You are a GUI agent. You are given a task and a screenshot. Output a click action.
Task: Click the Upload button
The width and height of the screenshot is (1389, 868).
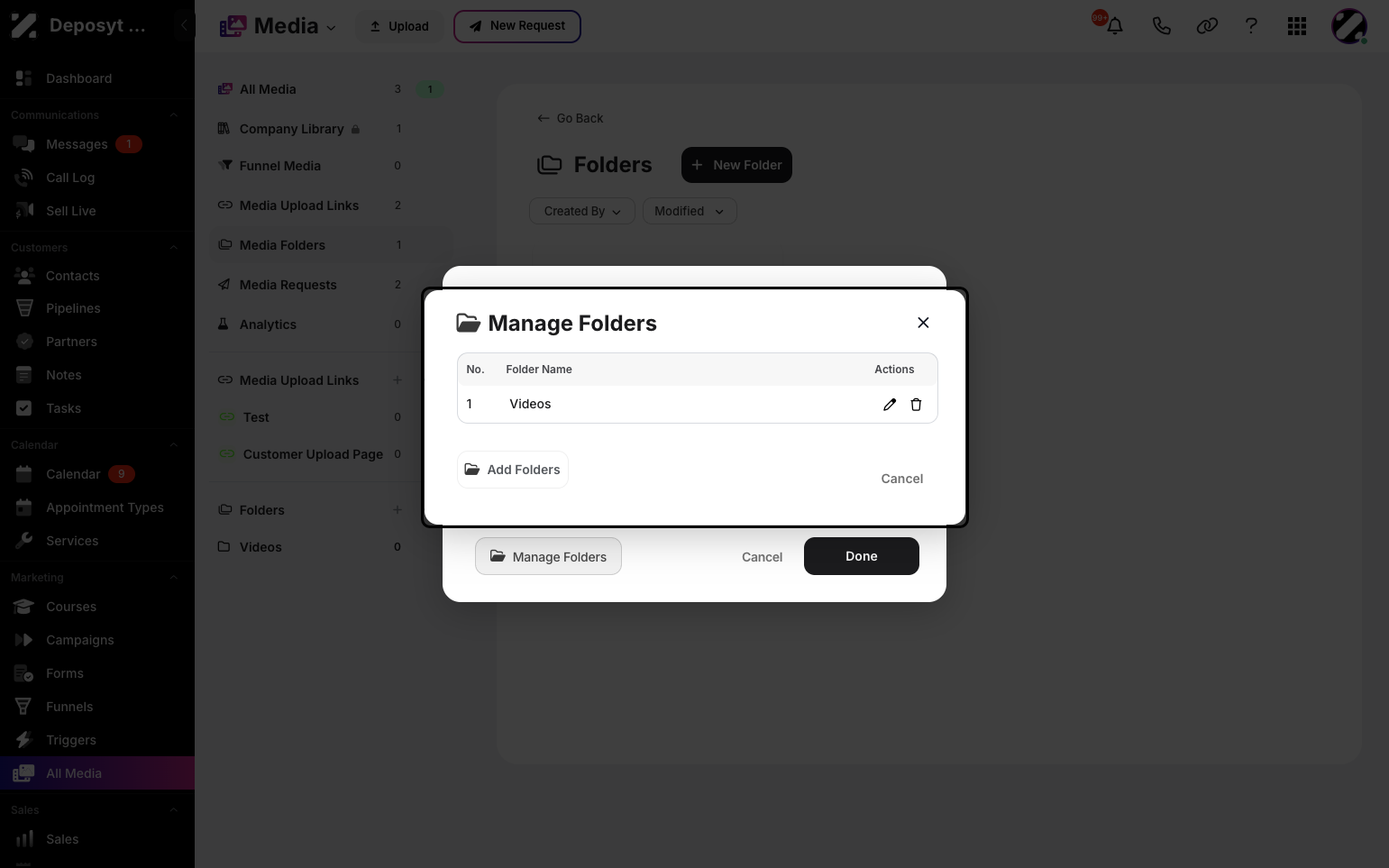tap(399, 26)
